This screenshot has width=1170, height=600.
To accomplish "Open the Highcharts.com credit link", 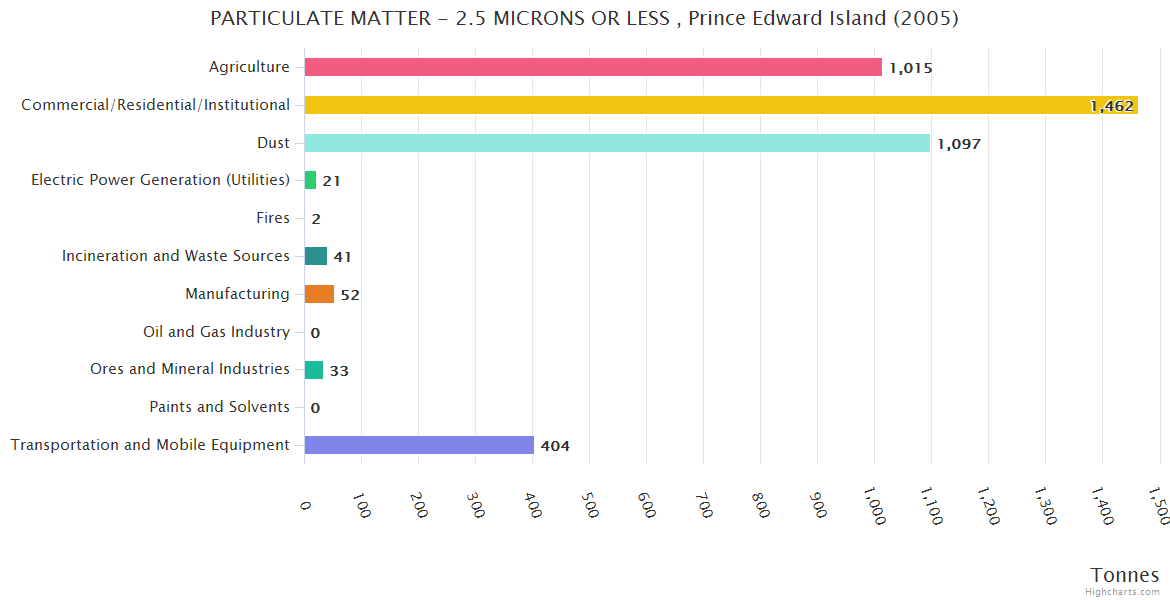I will [1122, 591].
